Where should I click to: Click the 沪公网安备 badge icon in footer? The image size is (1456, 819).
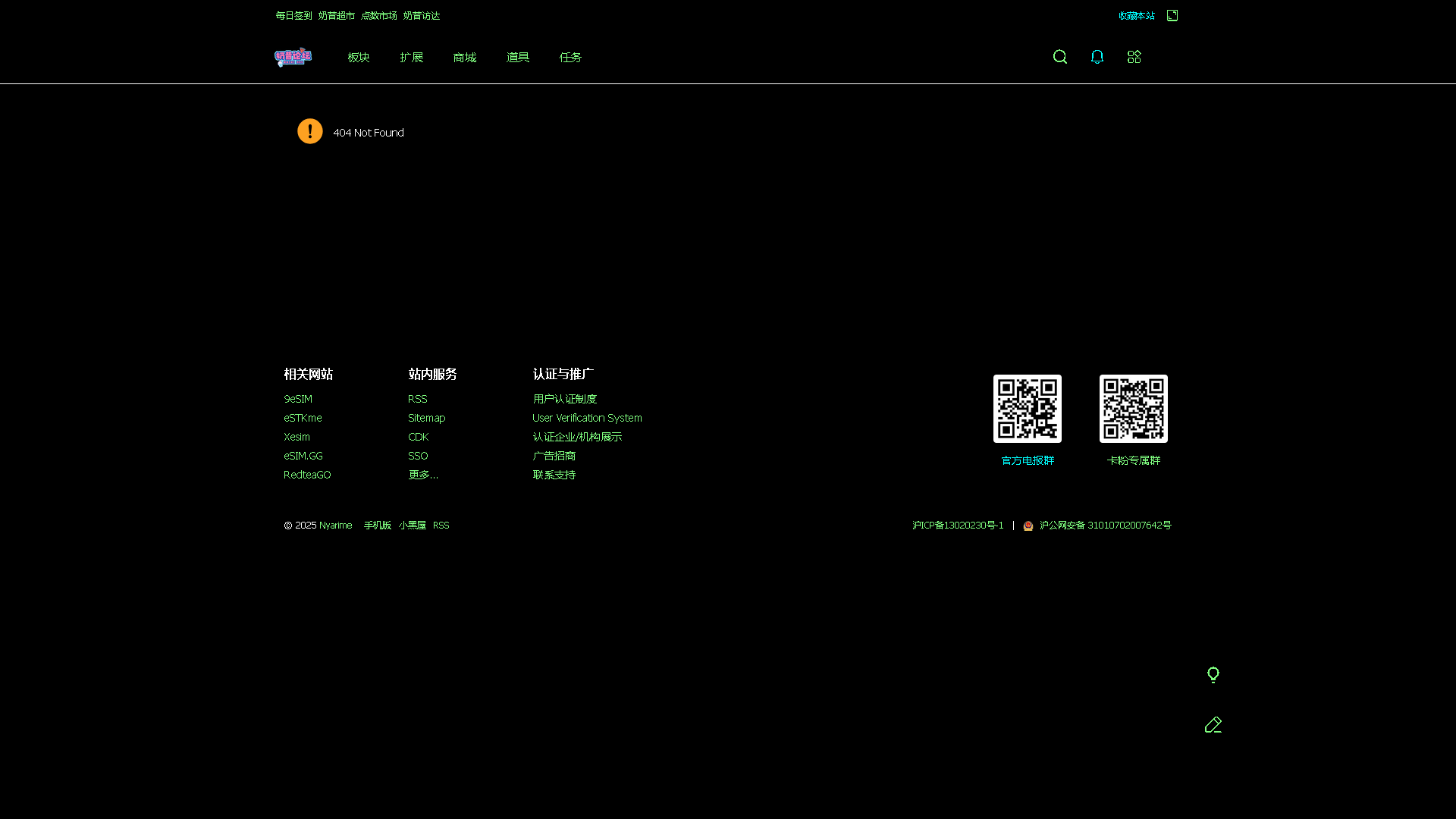point(1028,526)
